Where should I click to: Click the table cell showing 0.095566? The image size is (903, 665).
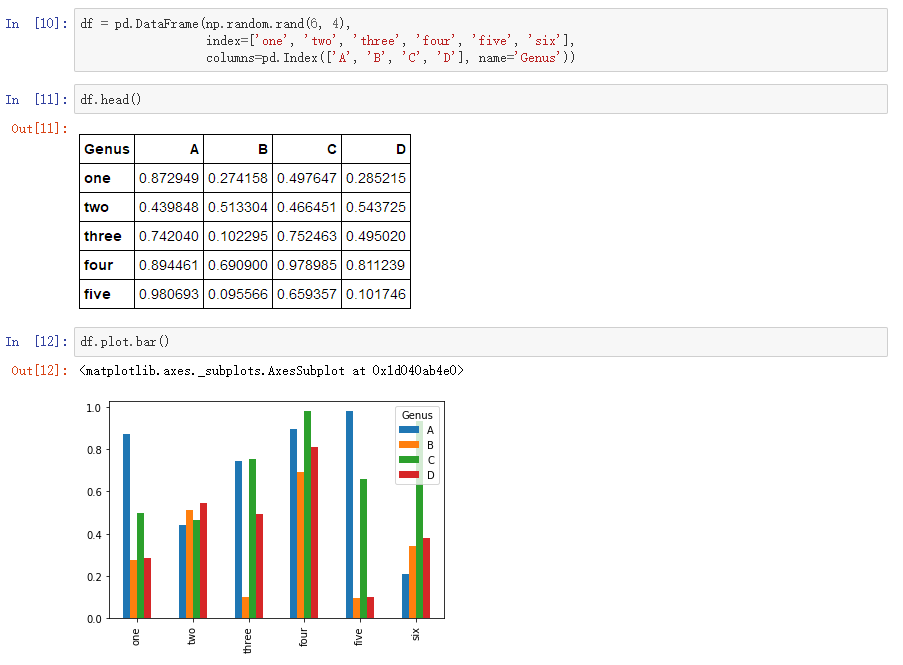click(238, 294)
